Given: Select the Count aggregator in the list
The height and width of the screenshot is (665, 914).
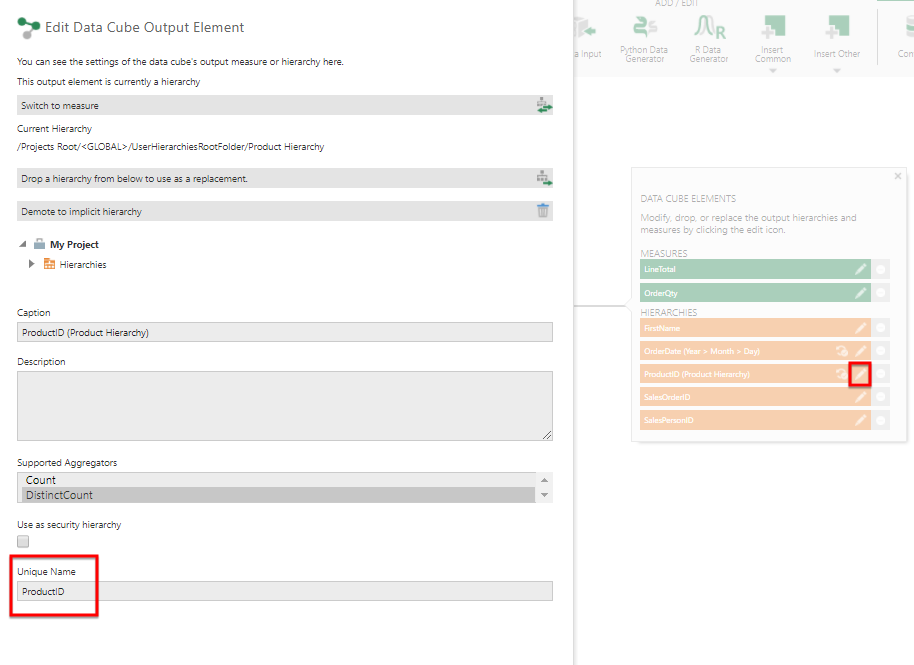Looking at the screenshot, I should (41, 480).
